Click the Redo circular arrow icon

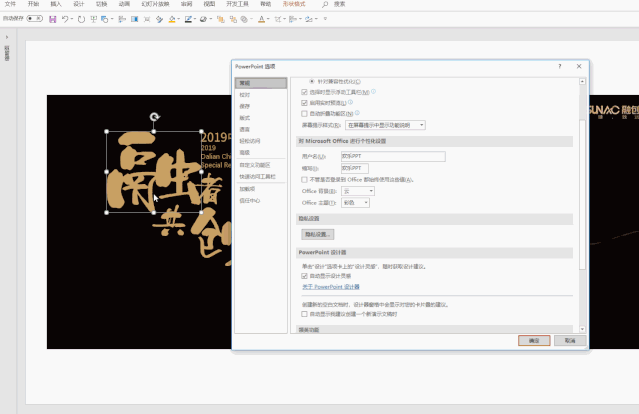pos(81,19)
